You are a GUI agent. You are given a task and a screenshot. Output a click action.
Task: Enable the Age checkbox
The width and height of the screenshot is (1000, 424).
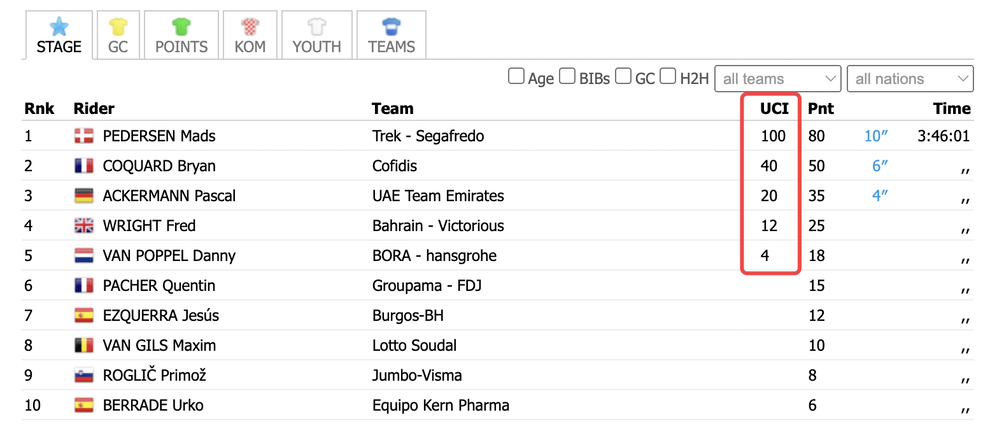coord(515,77)
